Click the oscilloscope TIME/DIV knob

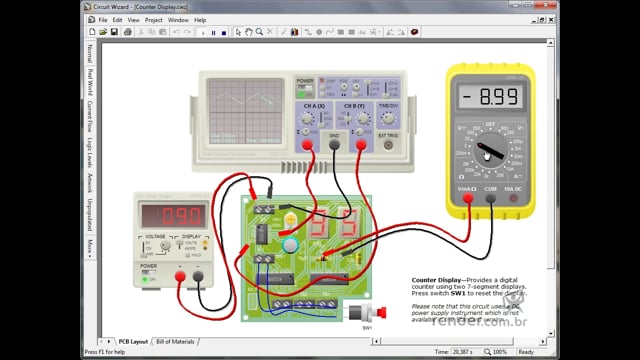(x=388, y=118)
